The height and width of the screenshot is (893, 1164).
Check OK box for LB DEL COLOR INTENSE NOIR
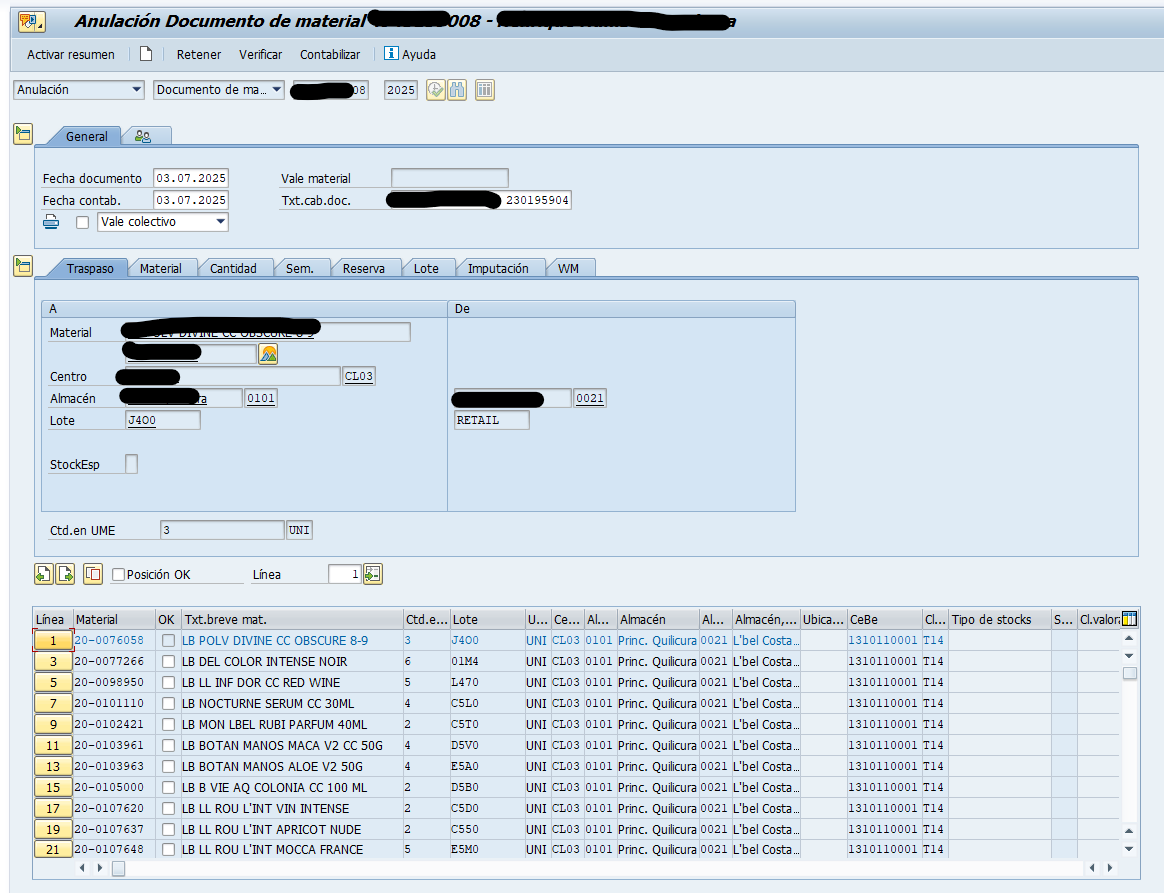[168, 662]
